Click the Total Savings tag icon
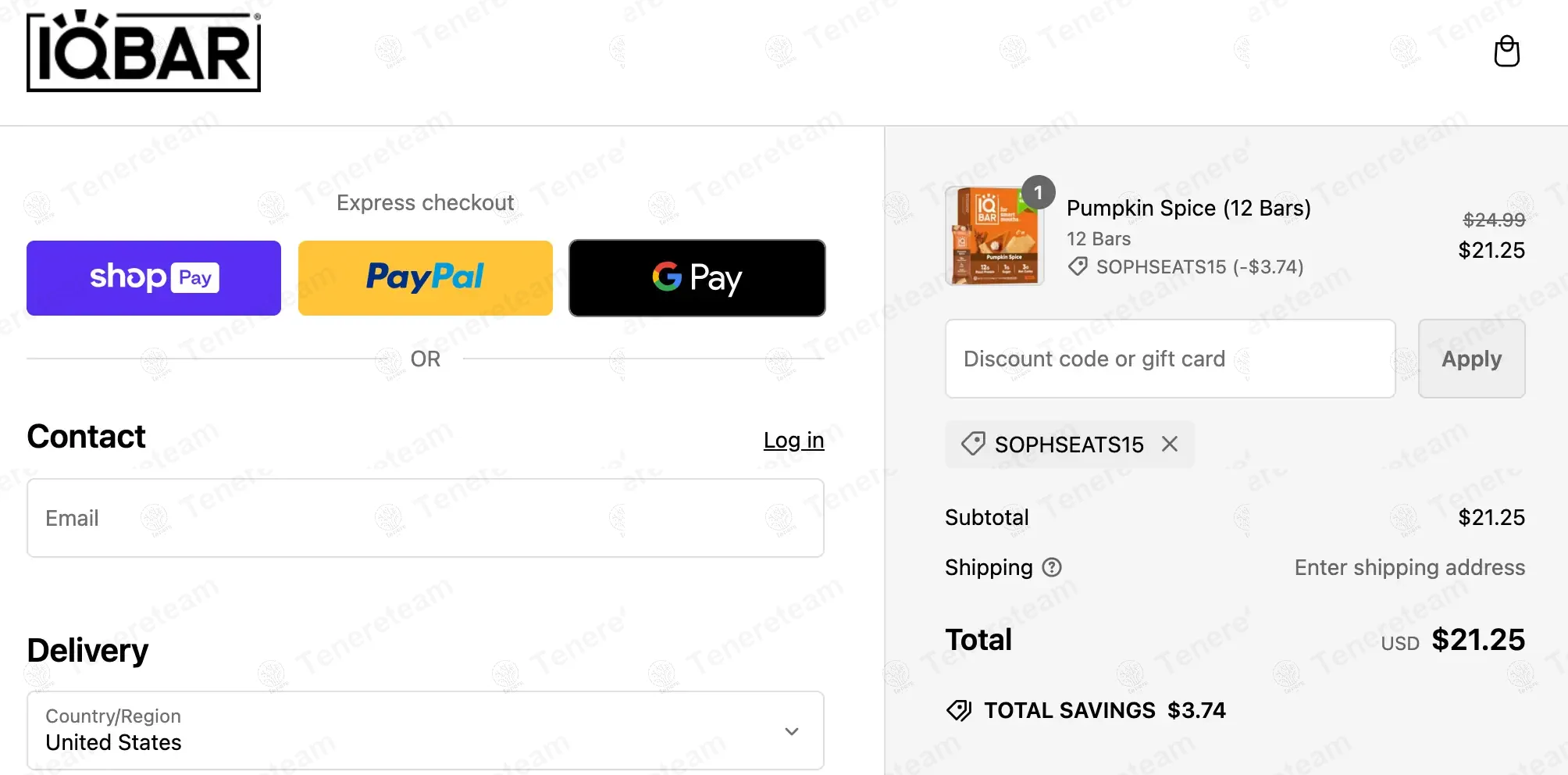The image size is (1568, 775). (959, 710)
